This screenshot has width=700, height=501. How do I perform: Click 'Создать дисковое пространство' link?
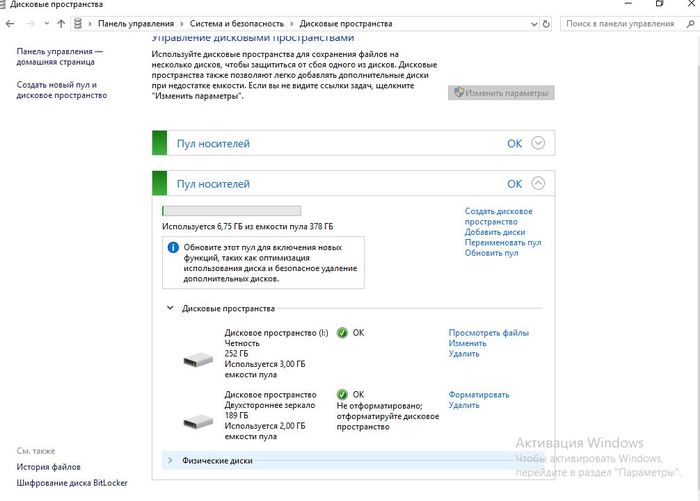tap(498, 217)
